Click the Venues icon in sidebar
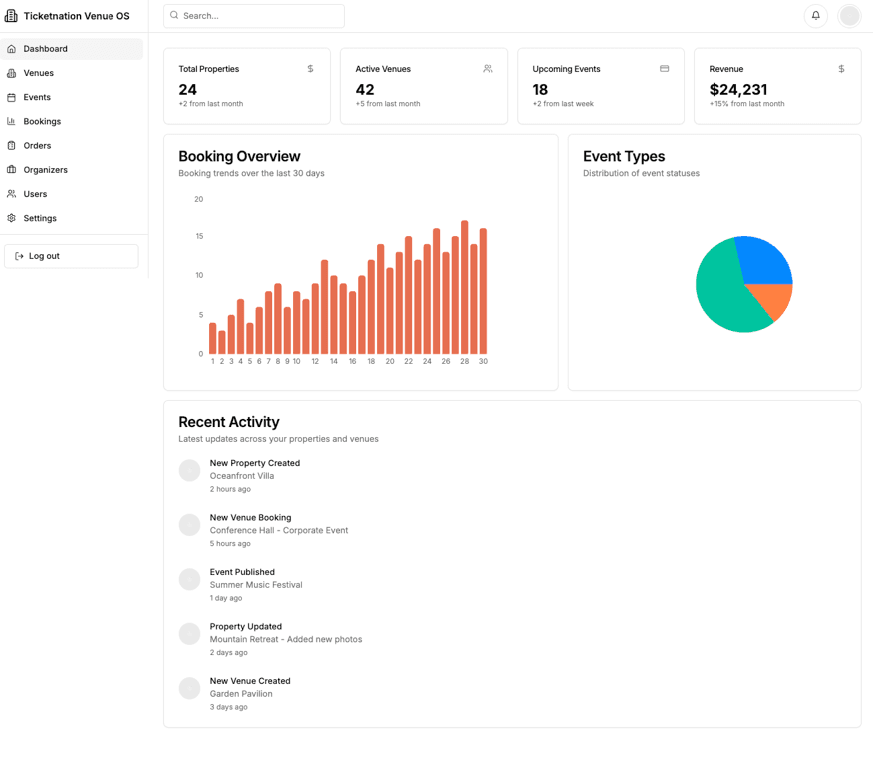Viewport: 873px width, 768px height. click(x=12, y=73)
